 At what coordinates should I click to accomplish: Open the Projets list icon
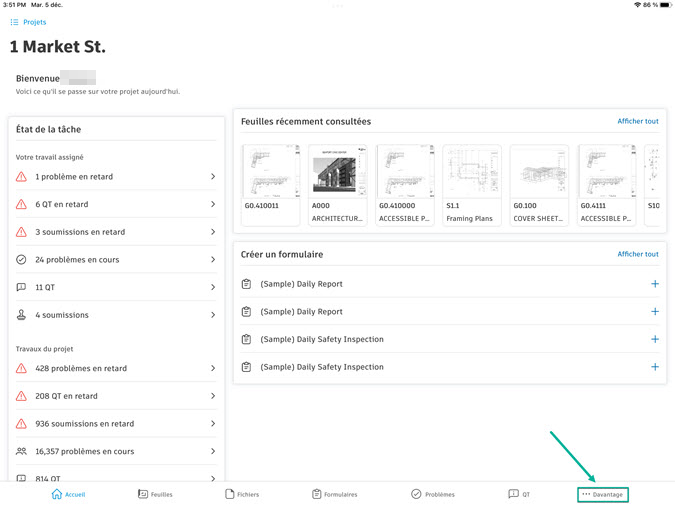14,22
